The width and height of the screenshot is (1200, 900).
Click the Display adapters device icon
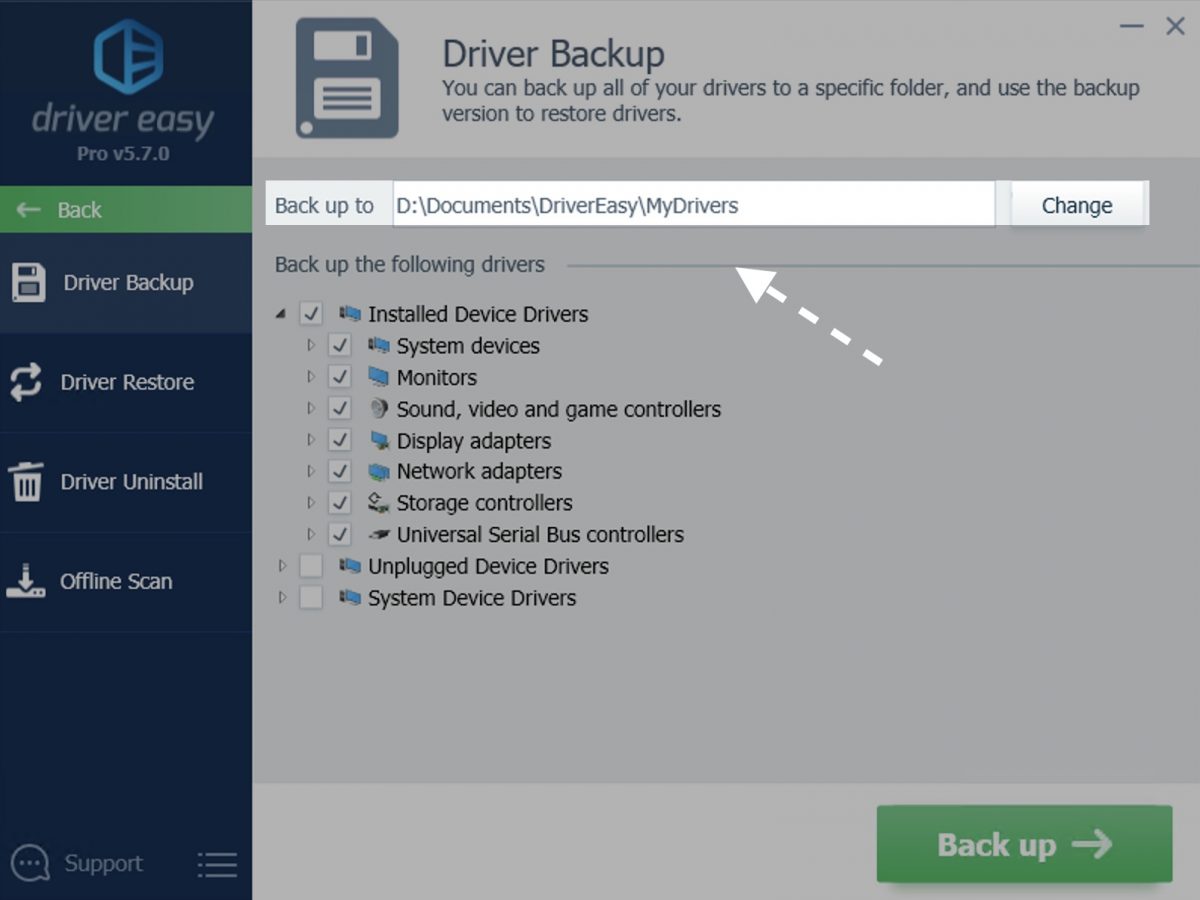tap(378, 440)
